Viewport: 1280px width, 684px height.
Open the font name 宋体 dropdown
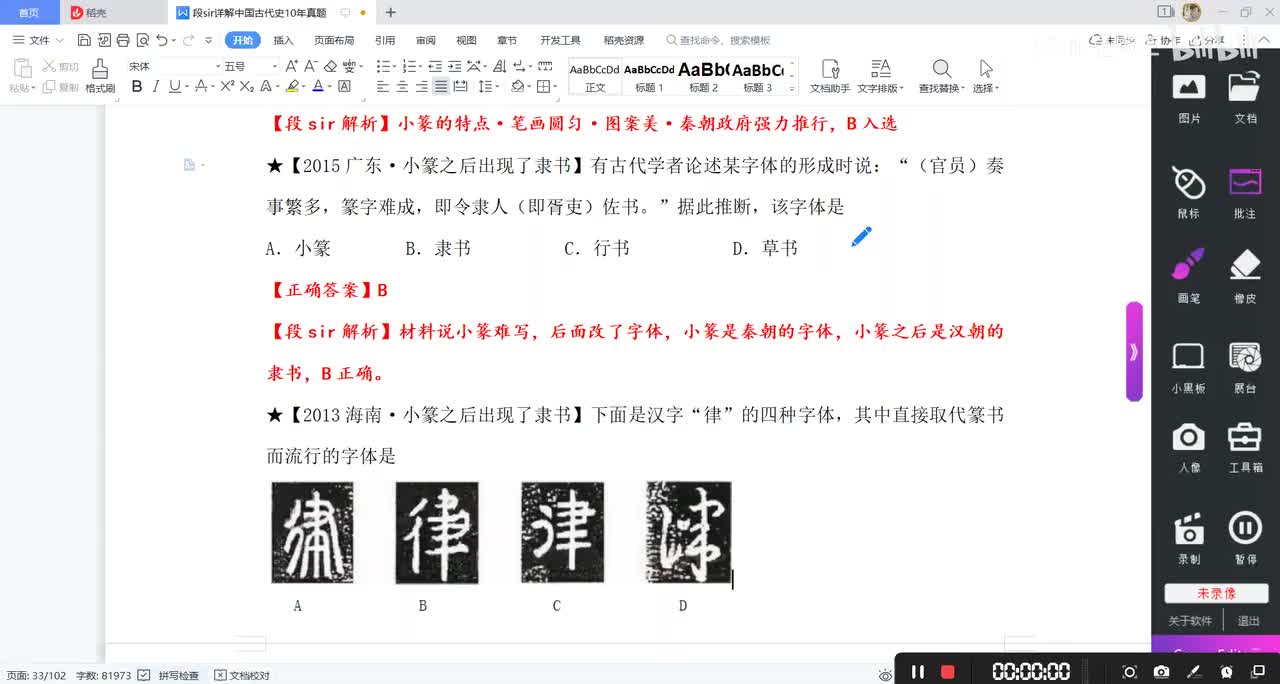pos(218,66)
